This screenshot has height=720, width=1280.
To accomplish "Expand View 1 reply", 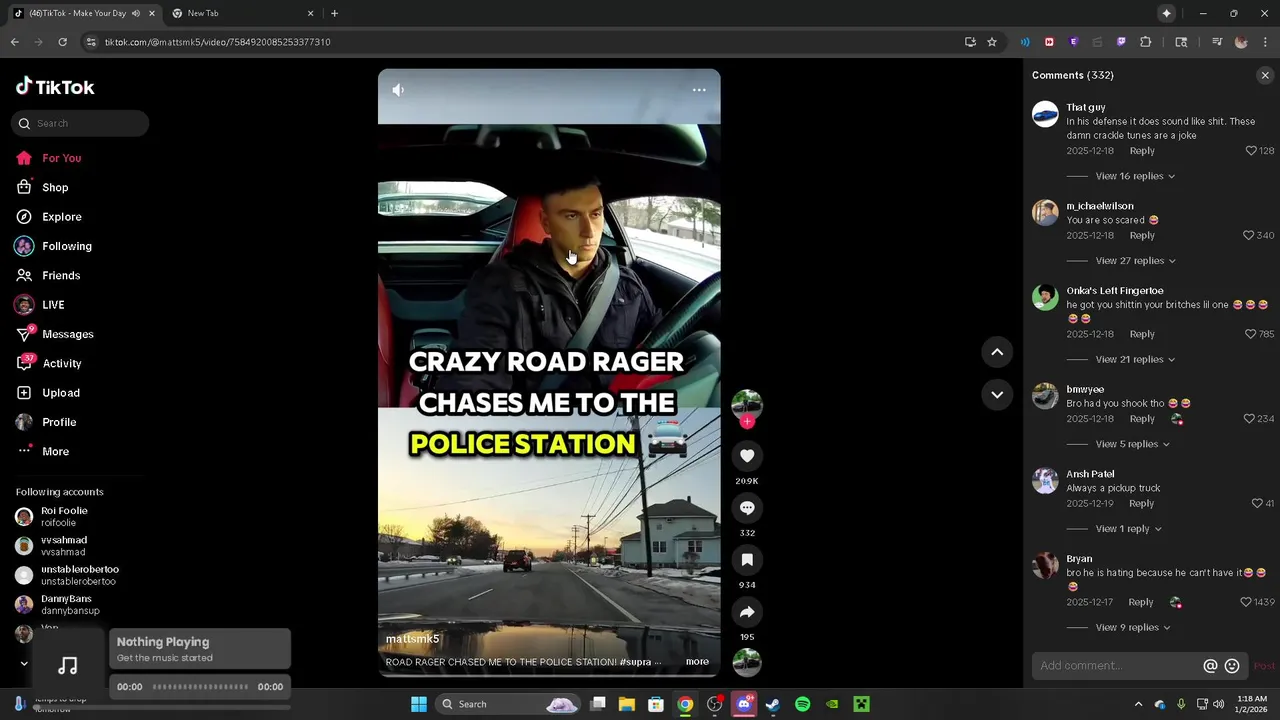I will (x=1129, y=529).
